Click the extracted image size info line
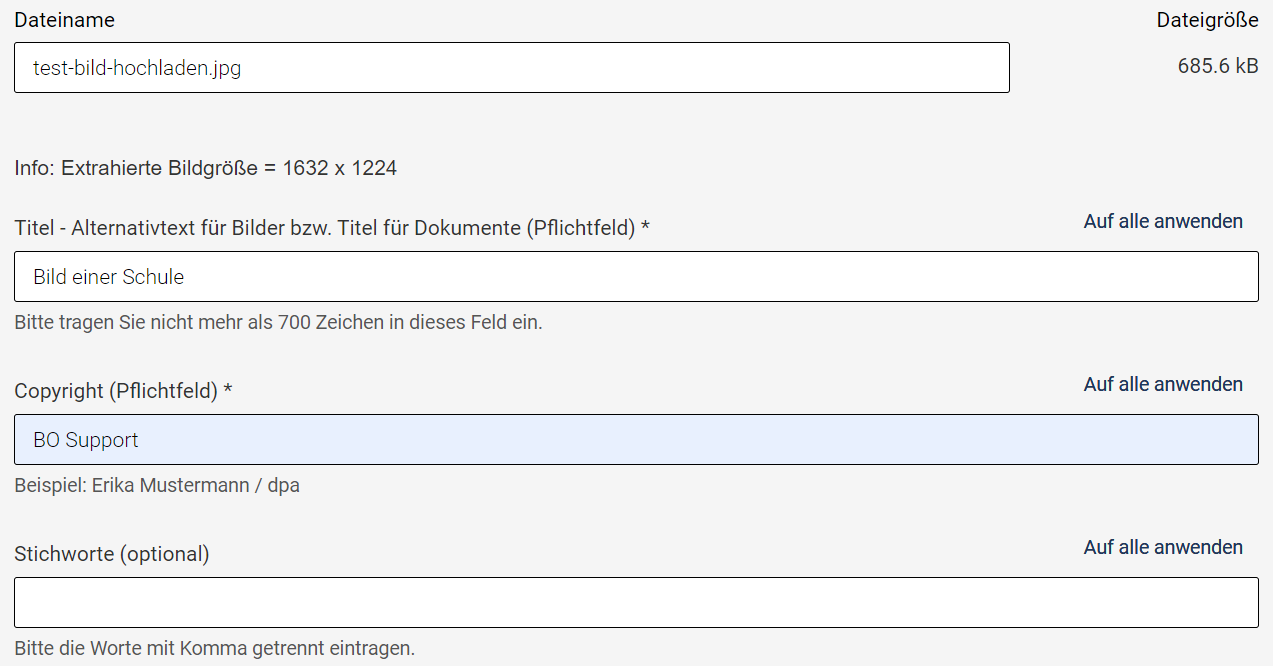The width and height of the screenshot is (1273, 666). (205, 167)
